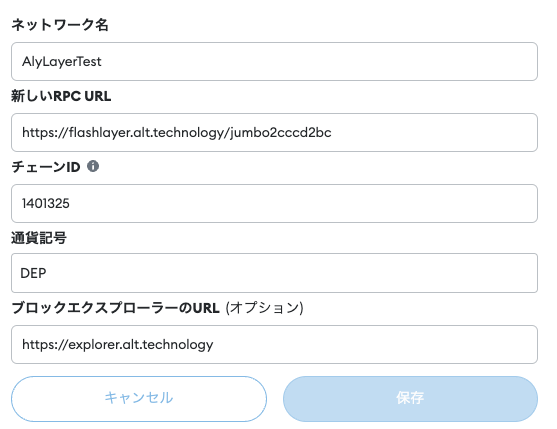This screenshot has height=429, width=557.
Task: Place cursor on the DEP symbol text
Action: (33, 273)
